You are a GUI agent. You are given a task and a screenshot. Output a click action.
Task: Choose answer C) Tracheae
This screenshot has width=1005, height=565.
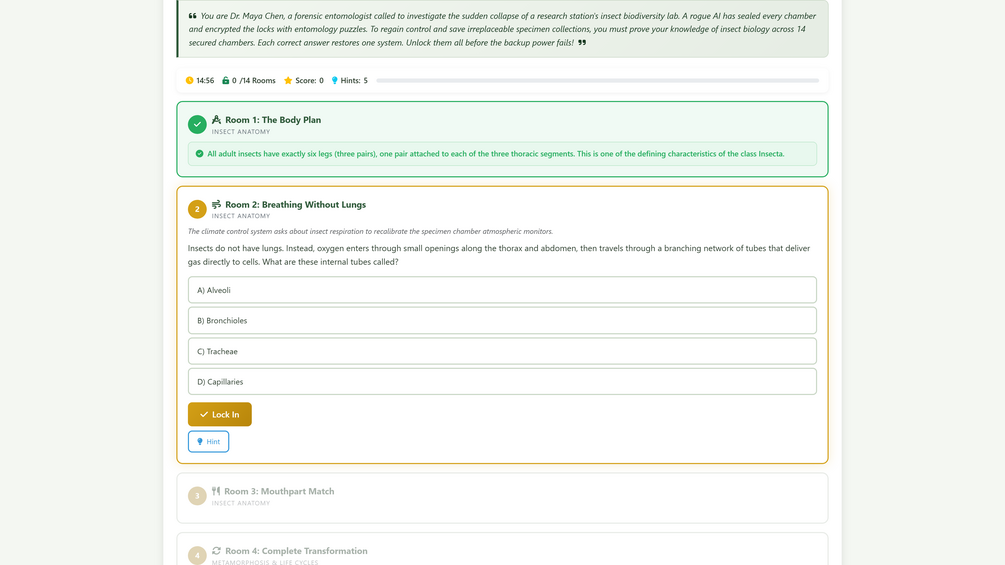502,351
